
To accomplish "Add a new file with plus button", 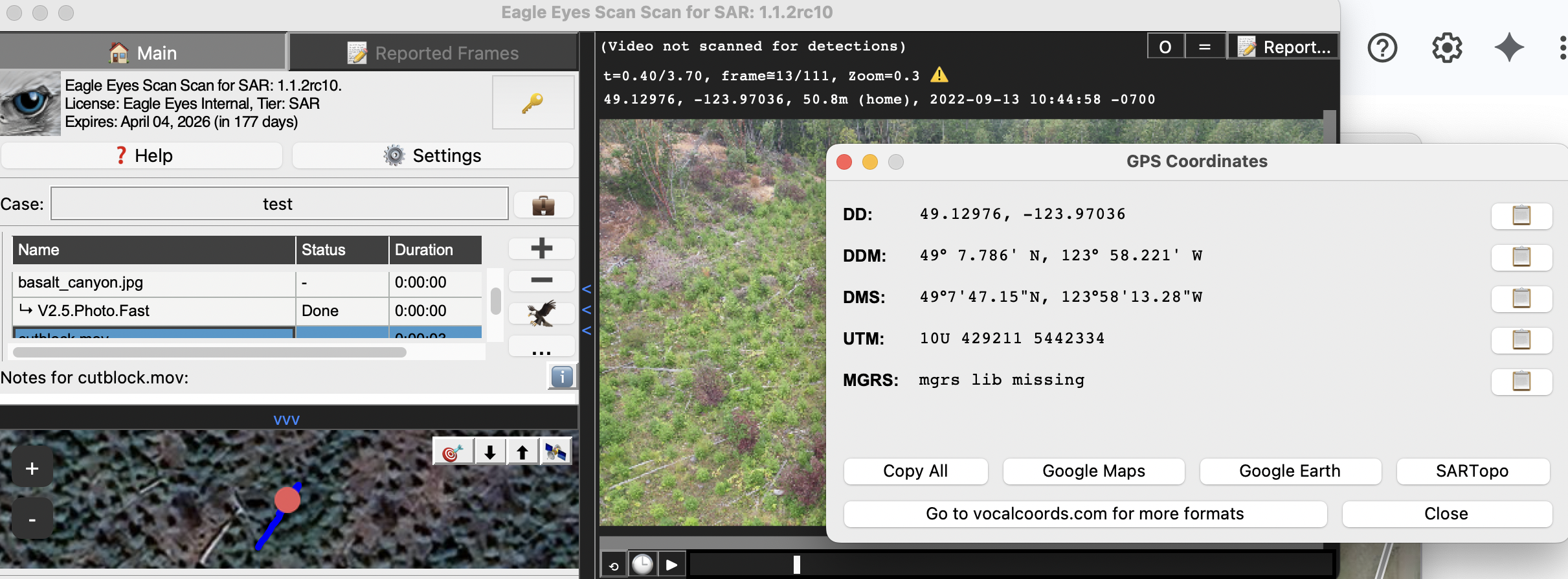I will 541,248.
